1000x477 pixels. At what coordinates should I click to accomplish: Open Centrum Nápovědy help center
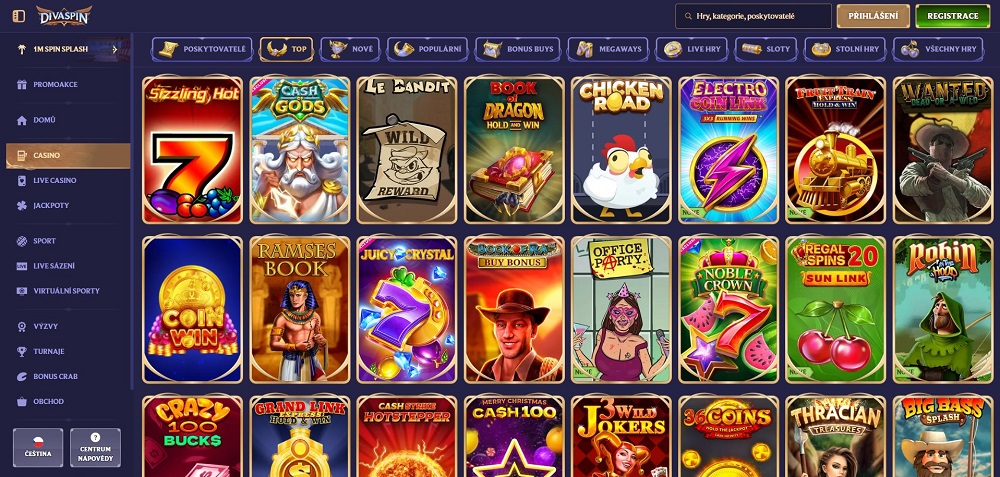[95, 448]
